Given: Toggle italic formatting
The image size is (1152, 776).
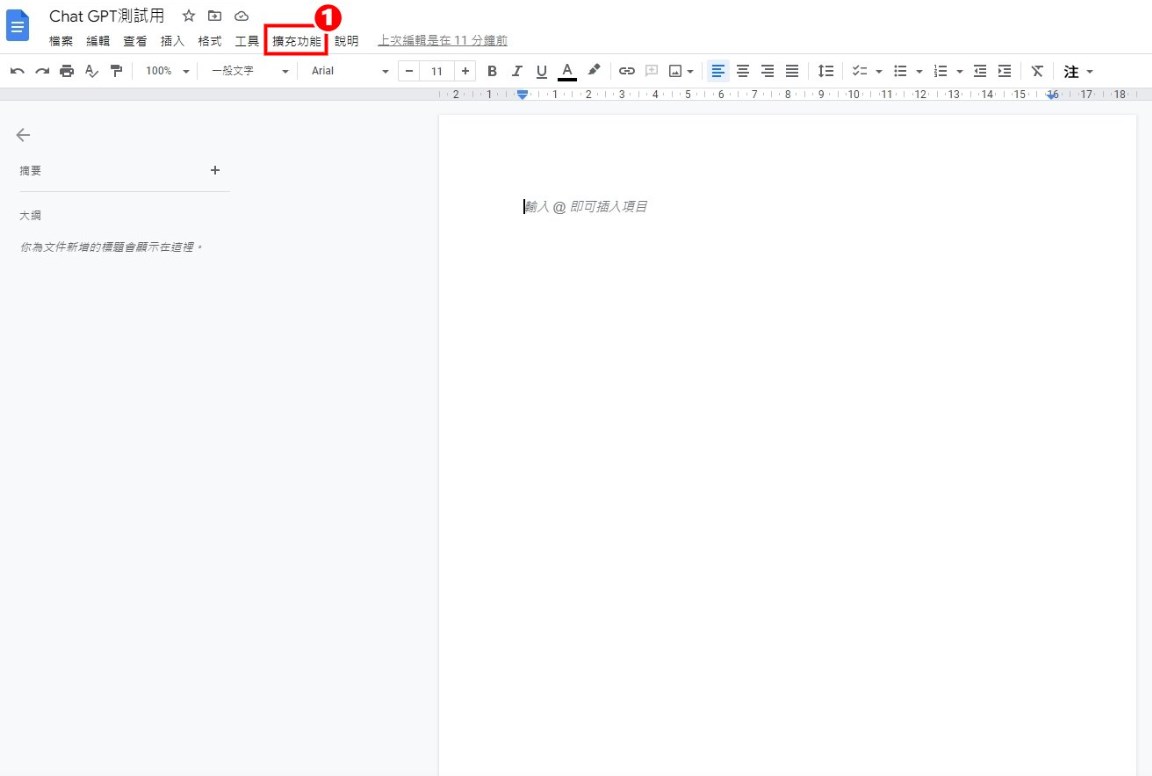Looking at the screenshot, I should tap(517, 71).
